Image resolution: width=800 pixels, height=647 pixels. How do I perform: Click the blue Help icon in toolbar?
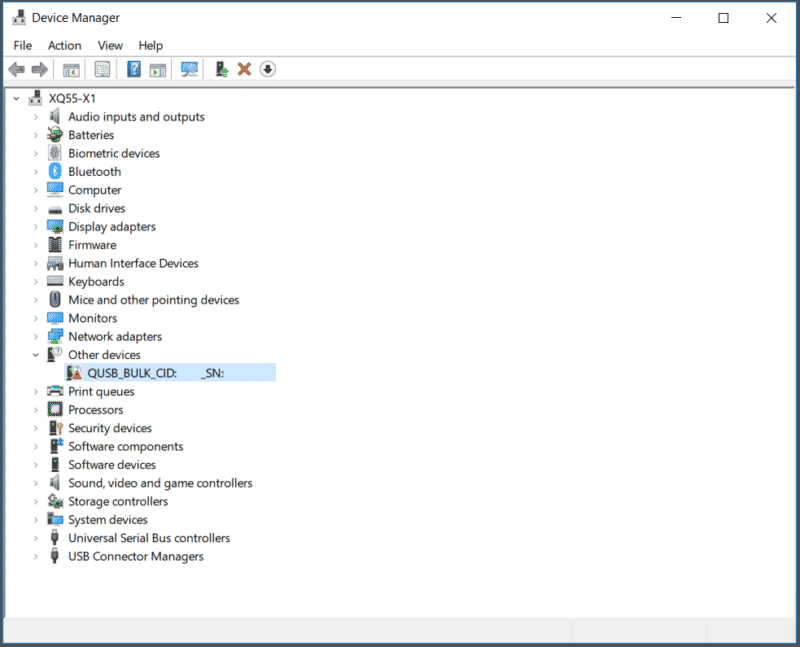coord(133,69)
